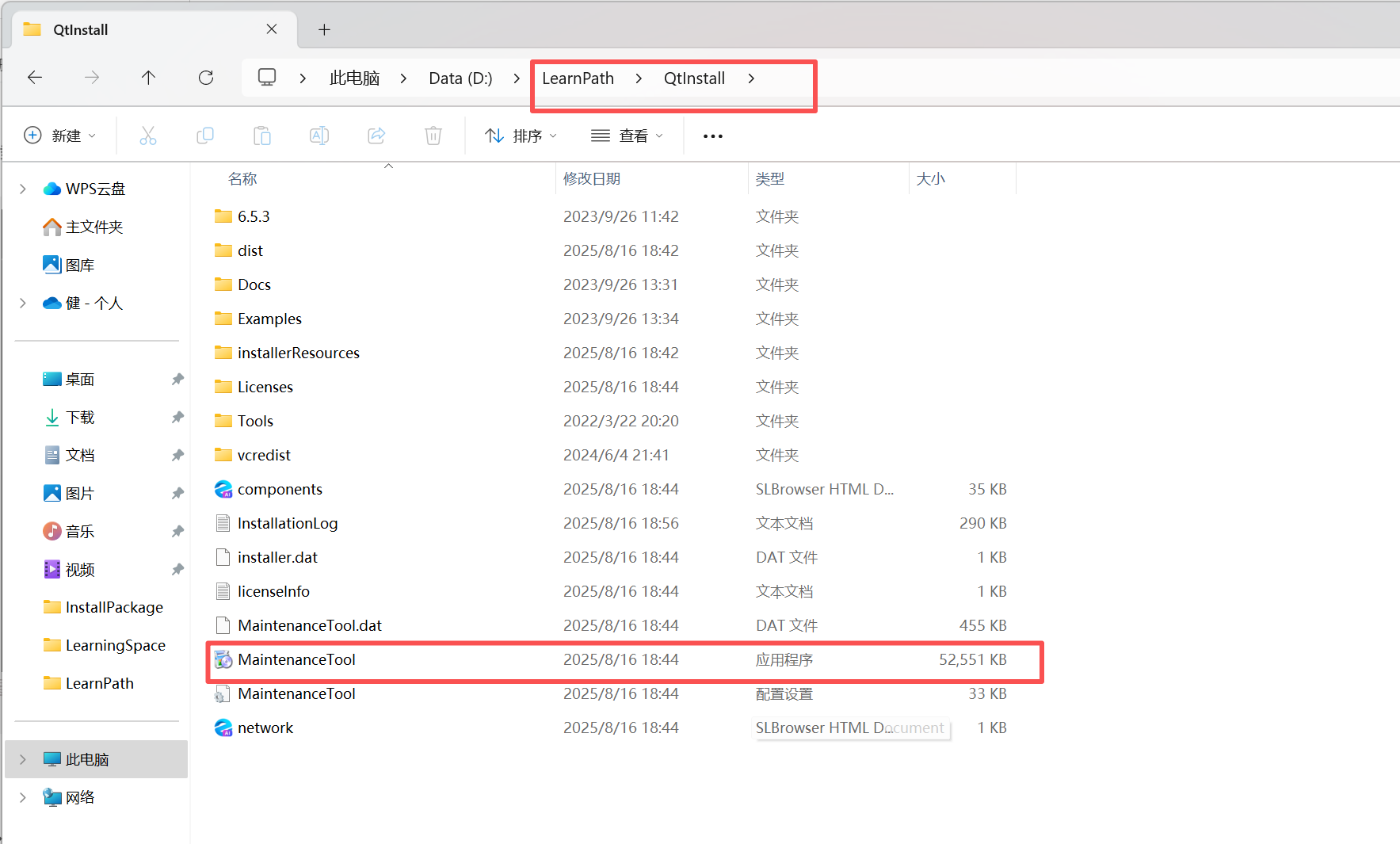Click 此电脑 breadcrumb in address bar

tap(354, 78)
